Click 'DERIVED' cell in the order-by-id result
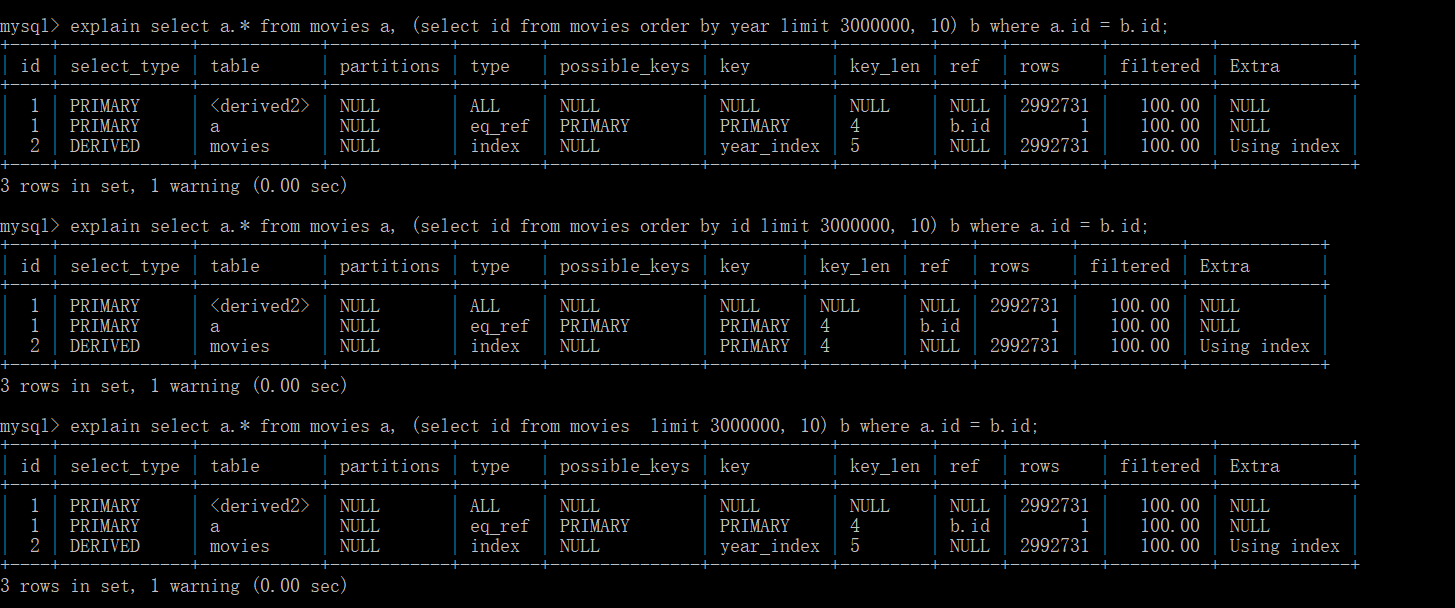This screenshot has height=608, width=1455. [x=105, y=346]
